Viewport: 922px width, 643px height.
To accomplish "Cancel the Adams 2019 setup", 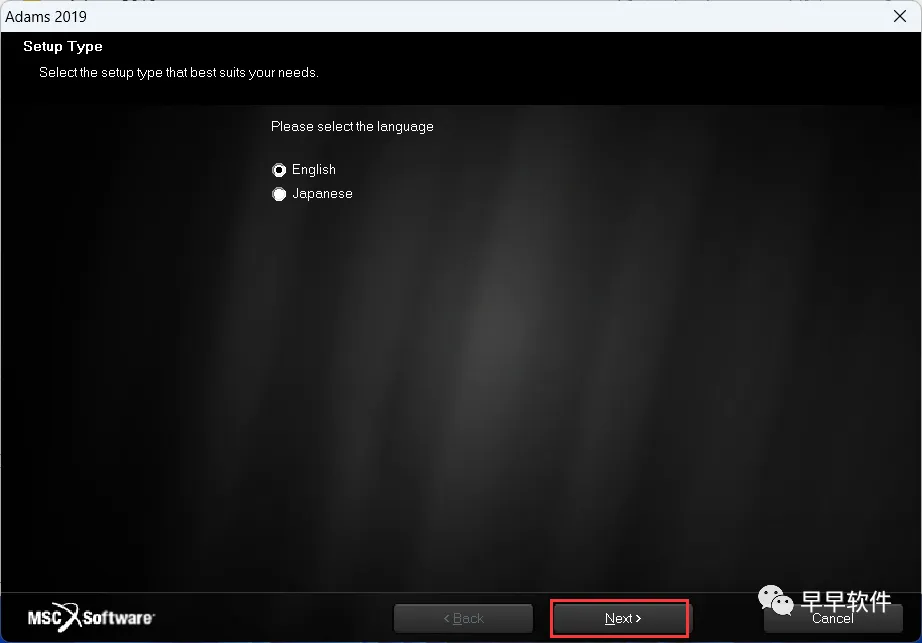I will [x=833, y=618].
